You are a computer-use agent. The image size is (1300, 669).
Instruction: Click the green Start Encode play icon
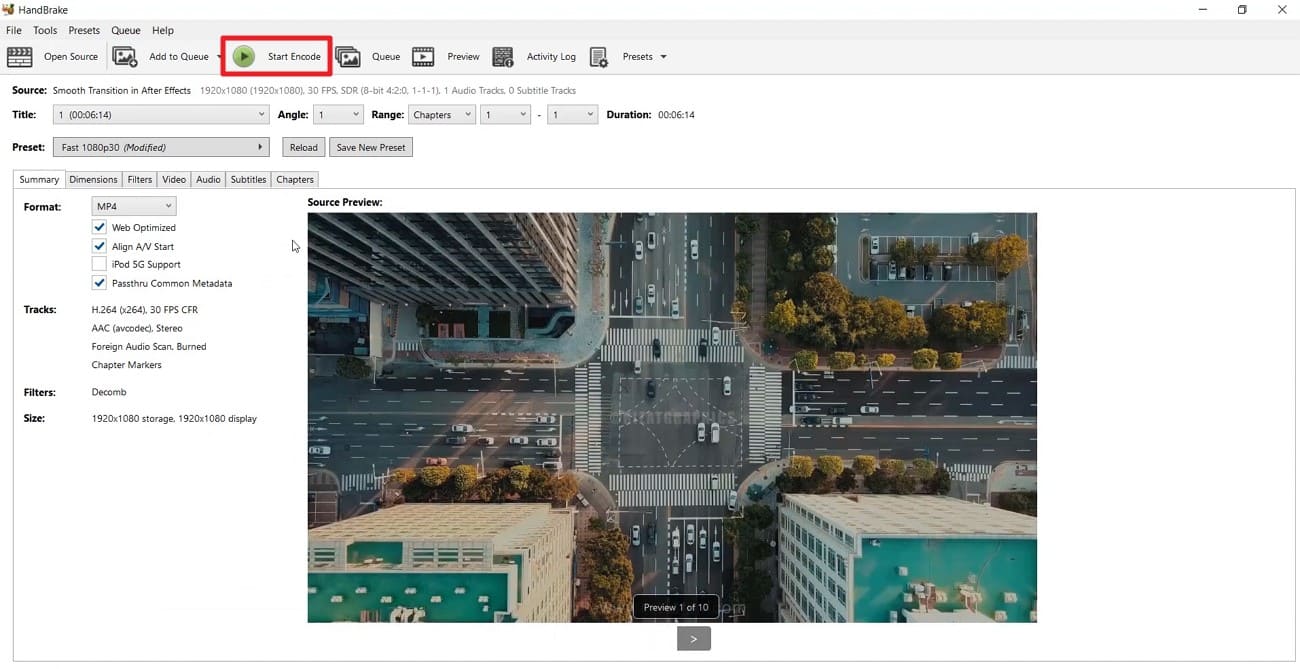[x=244, y=57]
